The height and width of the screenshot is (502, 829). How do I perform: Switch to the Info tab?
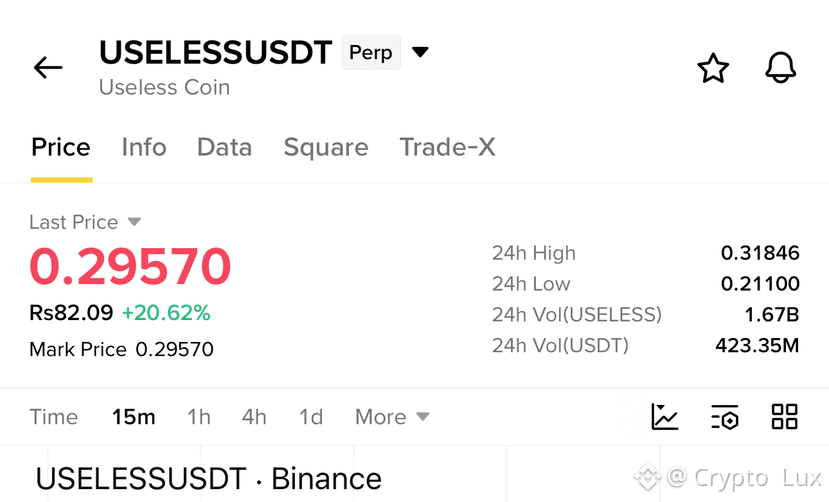point(144,147)
